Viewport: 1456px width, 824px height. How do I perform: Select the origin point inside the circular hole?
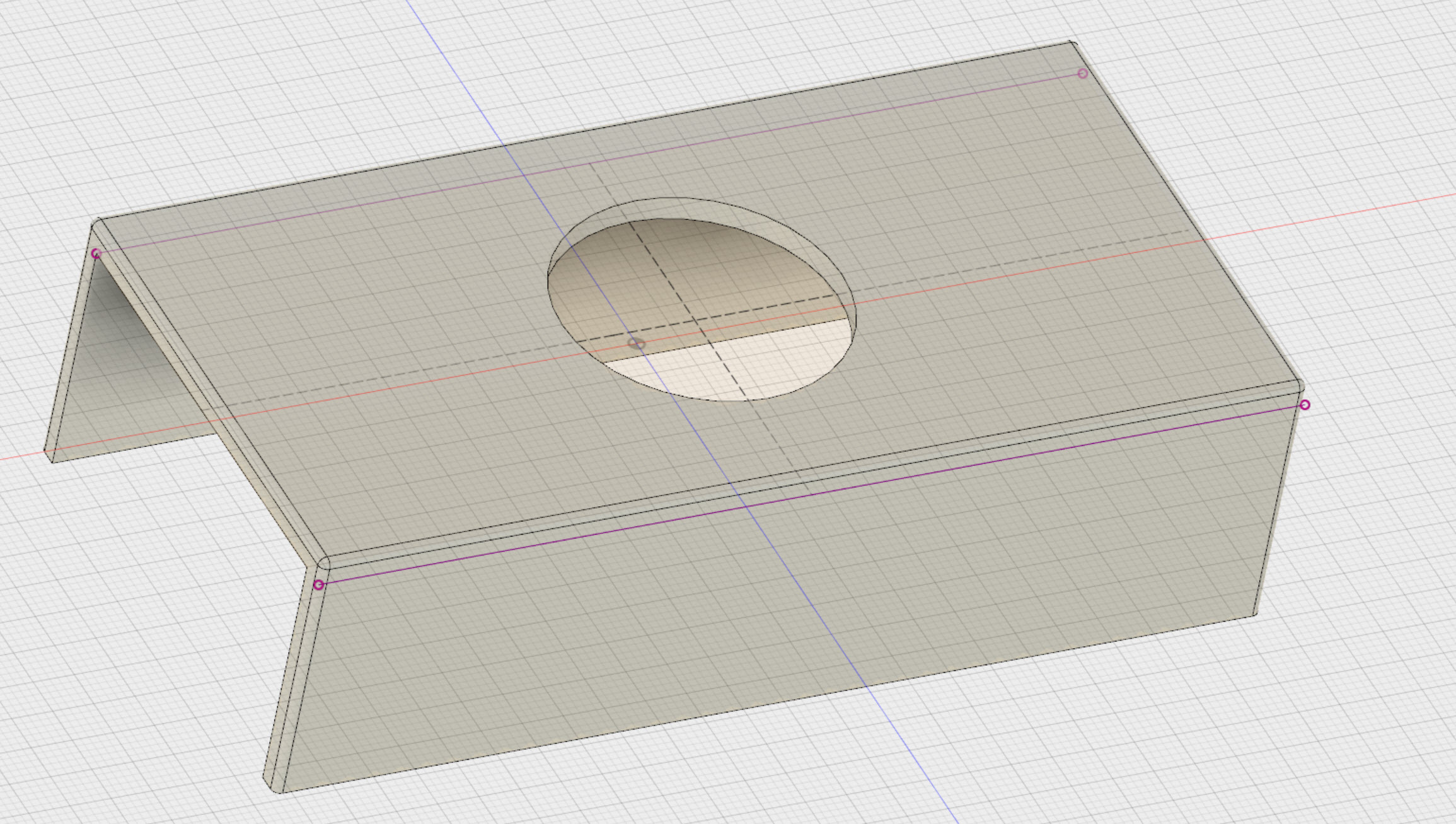point(637,344)
